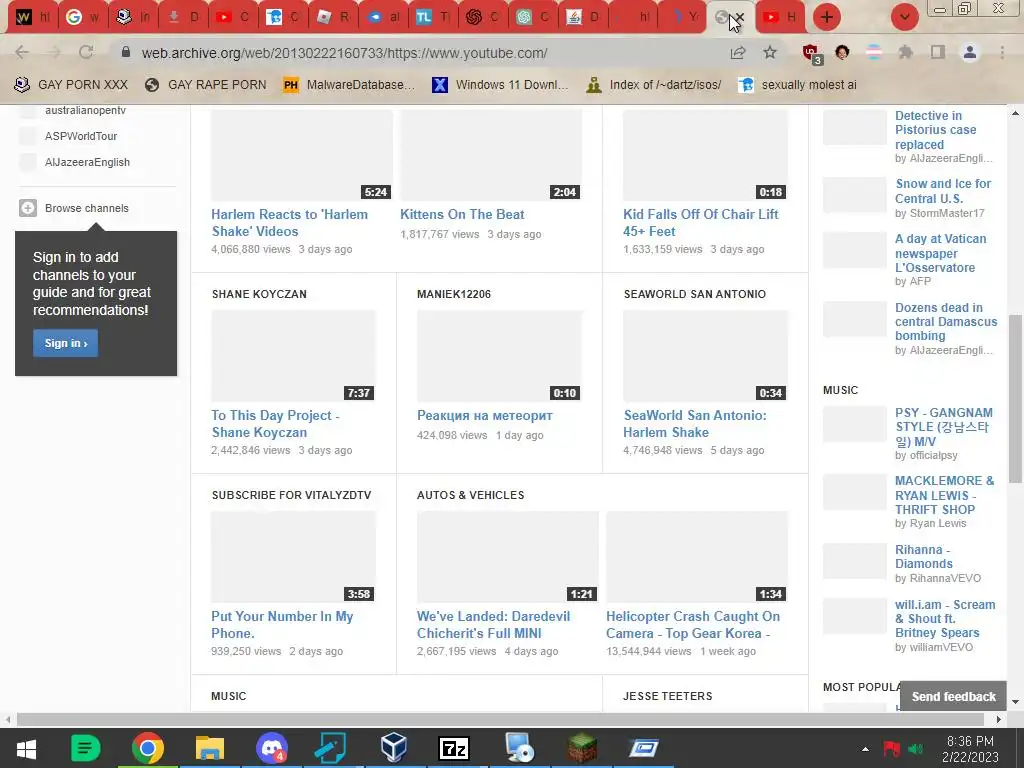This screenshot has width=1024, height=768.
Task: Open Chrome's three-dot menu
Action: pos(1002,52)
